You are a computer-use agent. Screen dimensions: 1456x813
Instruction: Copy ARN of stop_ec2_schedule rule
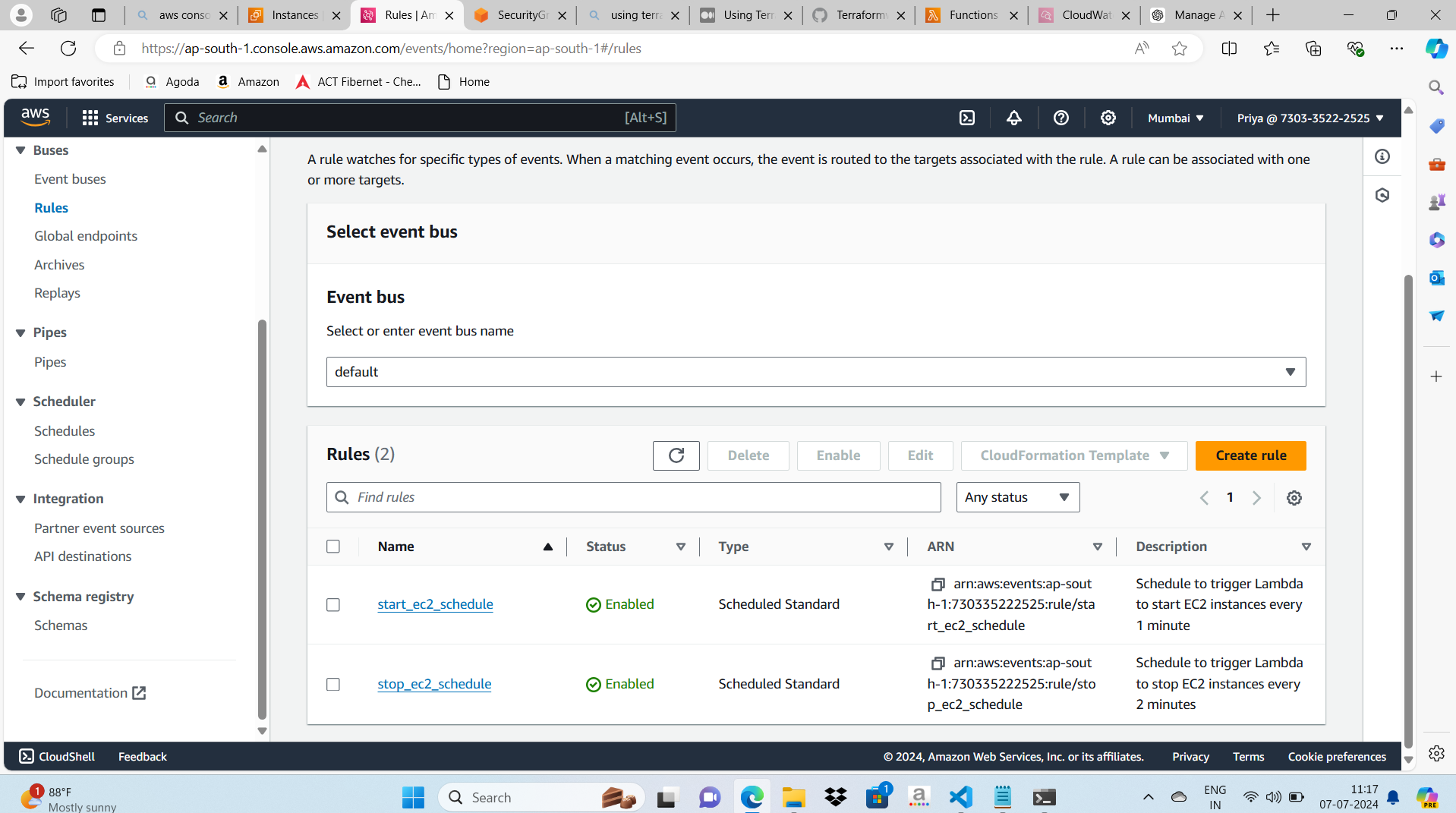[938, 663]
